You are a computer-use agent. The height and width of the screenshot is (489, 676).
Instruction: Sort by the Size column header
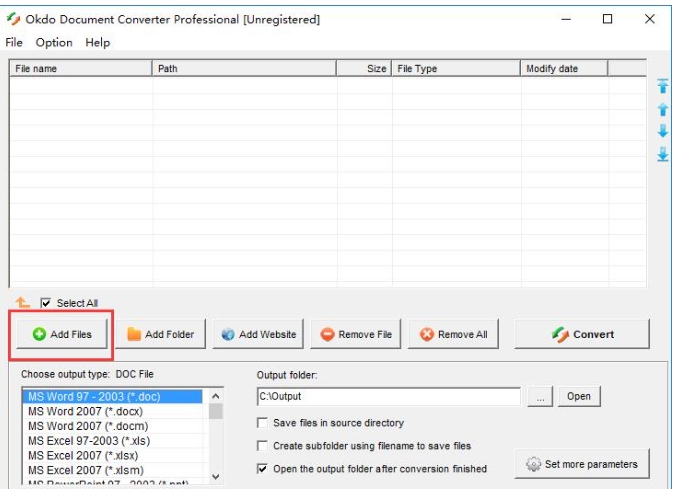click(364, 69)
